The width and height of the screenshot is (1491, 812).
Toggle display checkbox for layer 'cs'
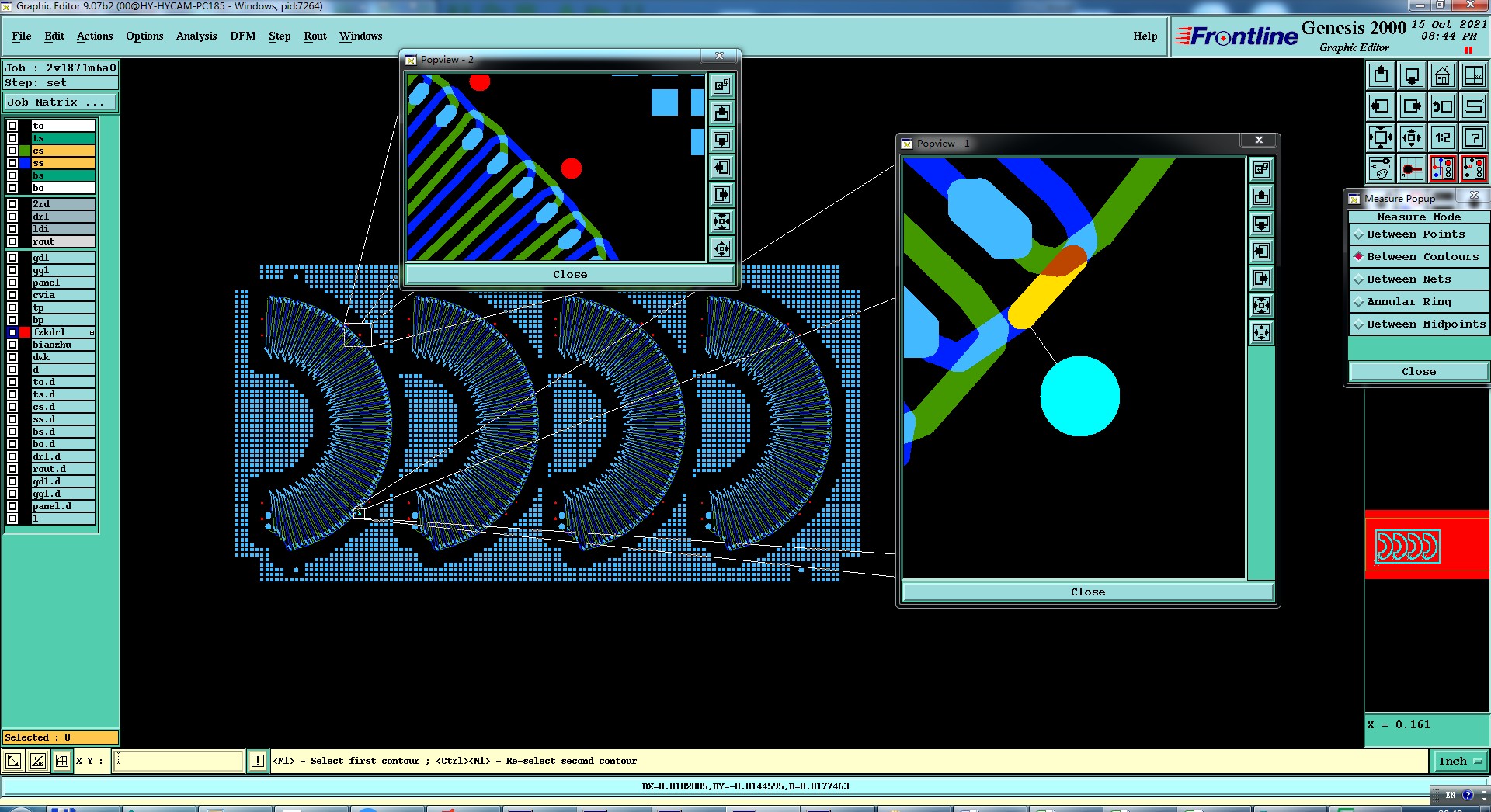(12, 151)
